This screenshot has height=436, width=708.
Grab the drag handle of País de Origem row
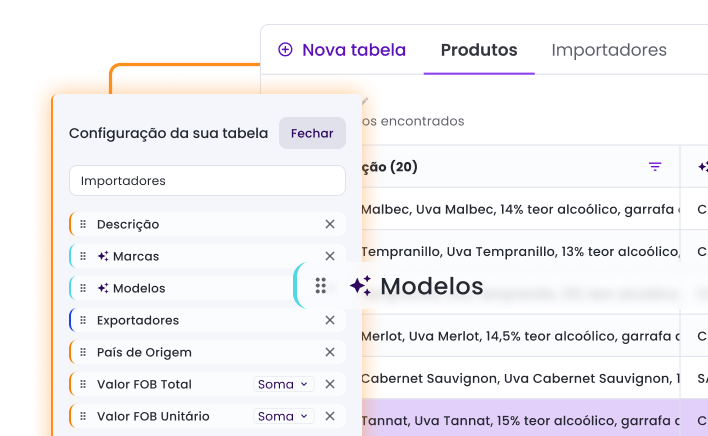click(x=83, y=353)
